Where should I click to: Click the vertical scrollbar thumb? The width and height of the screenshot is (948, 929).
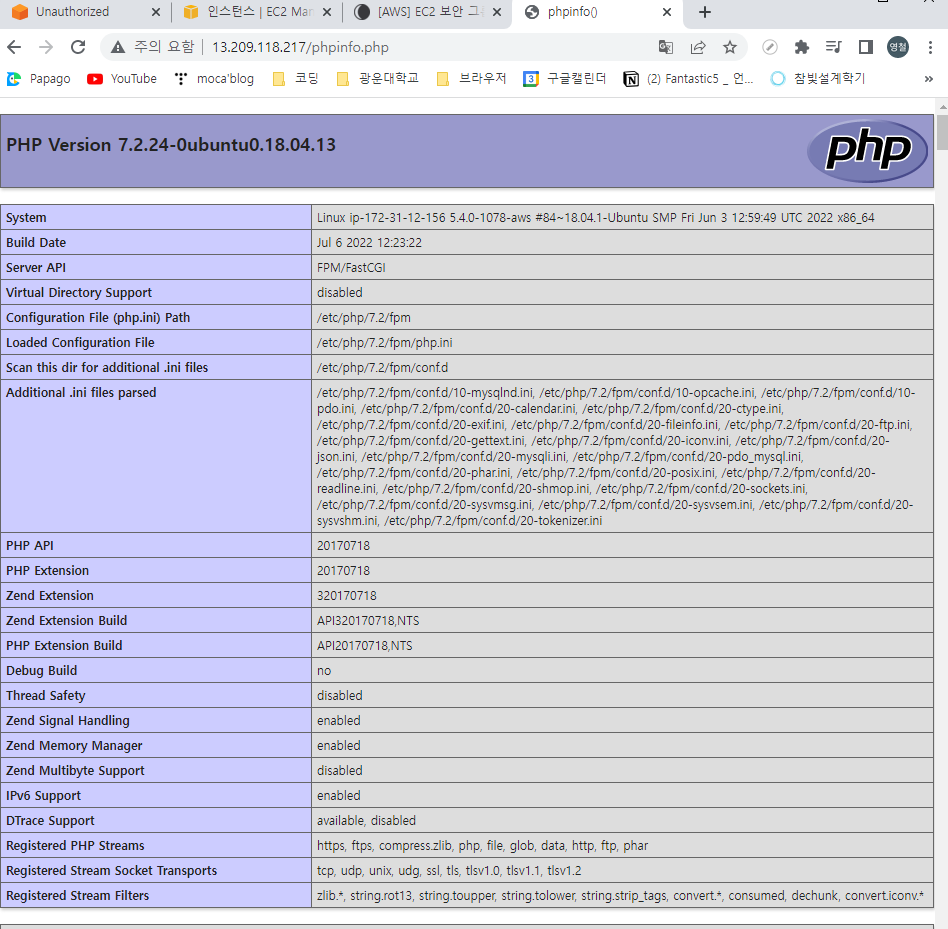click(943, 132)
